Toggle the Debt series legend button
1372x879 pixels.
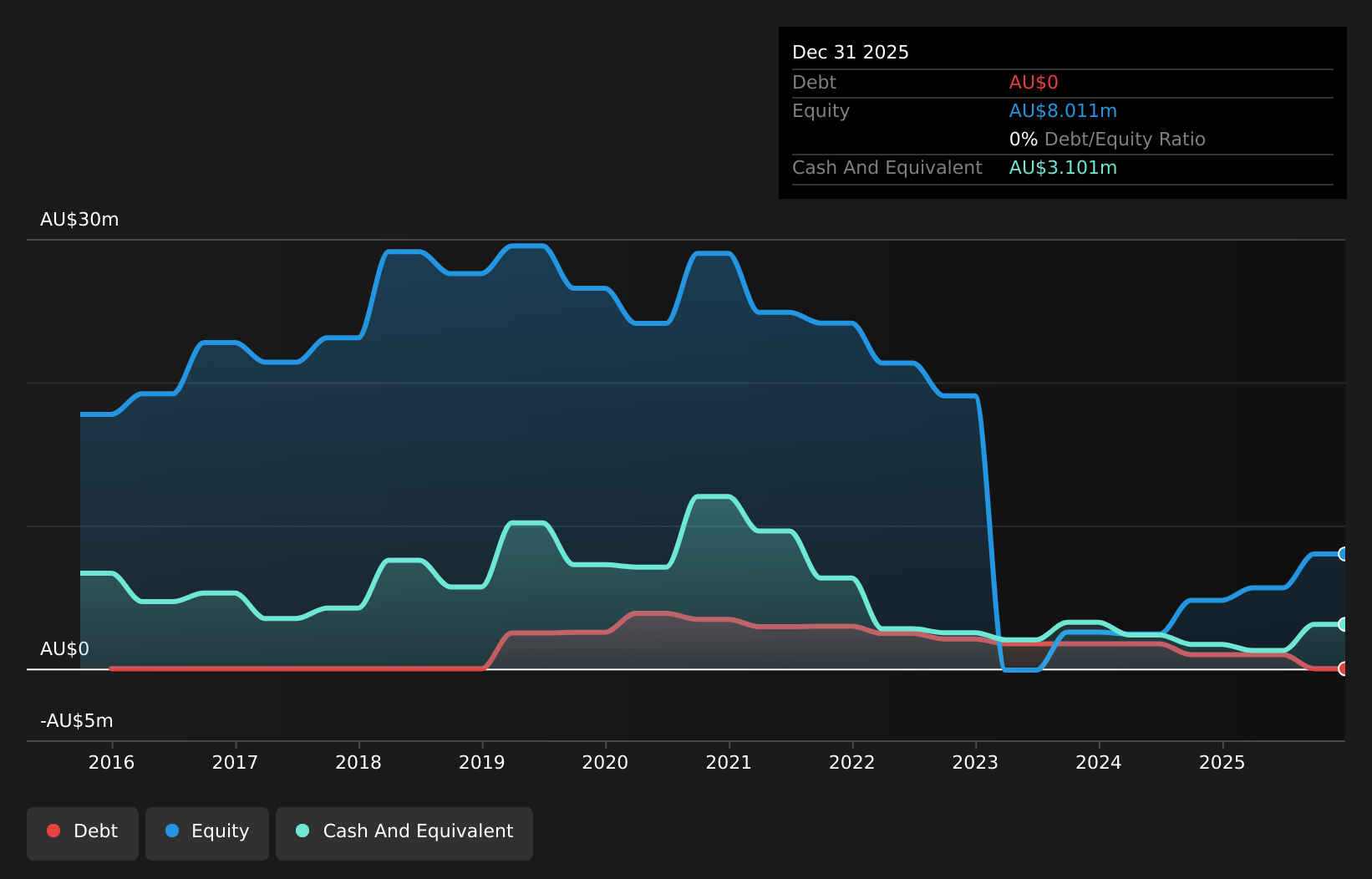83,833
